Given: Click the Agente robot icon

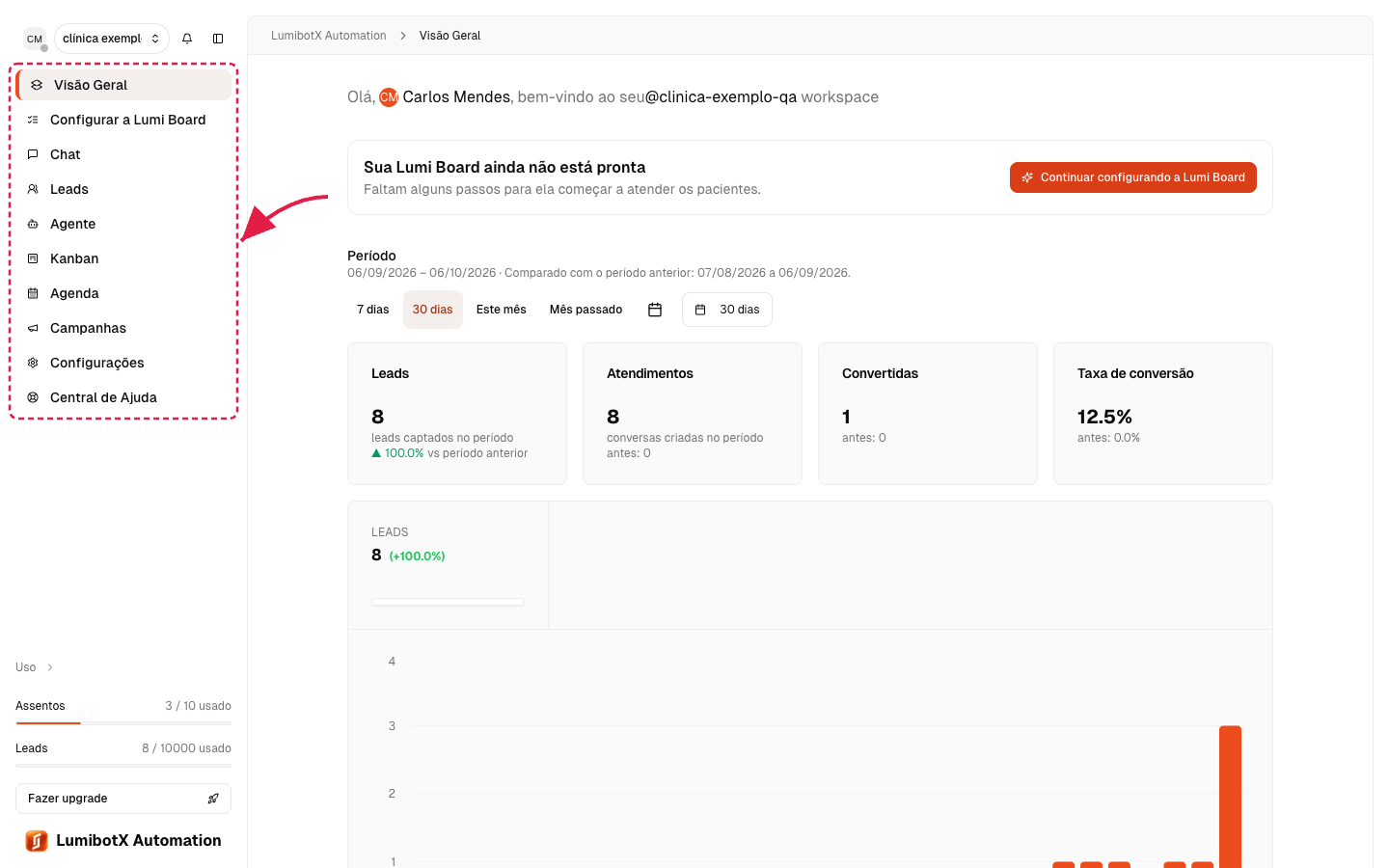Looking at the screenshot, I should tap(33, 224).
